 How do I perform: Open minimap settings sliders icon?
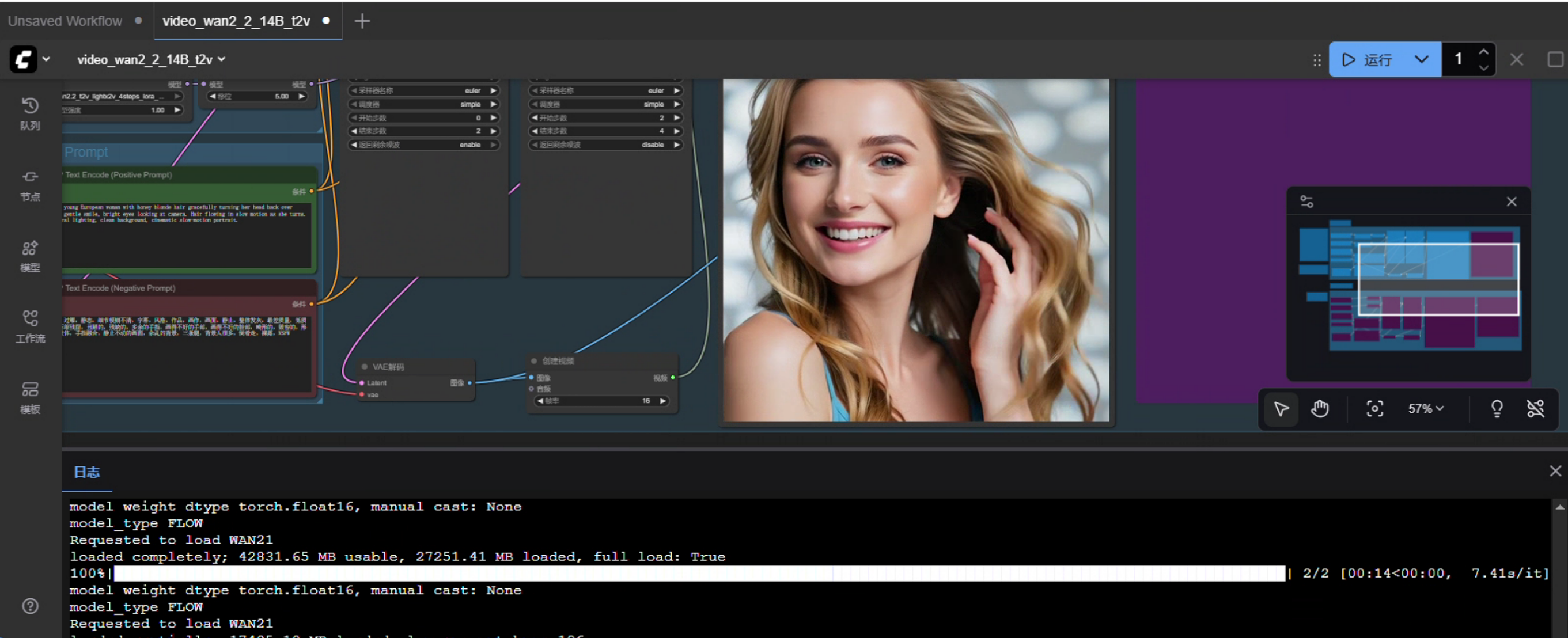[x=1306, y=202]
